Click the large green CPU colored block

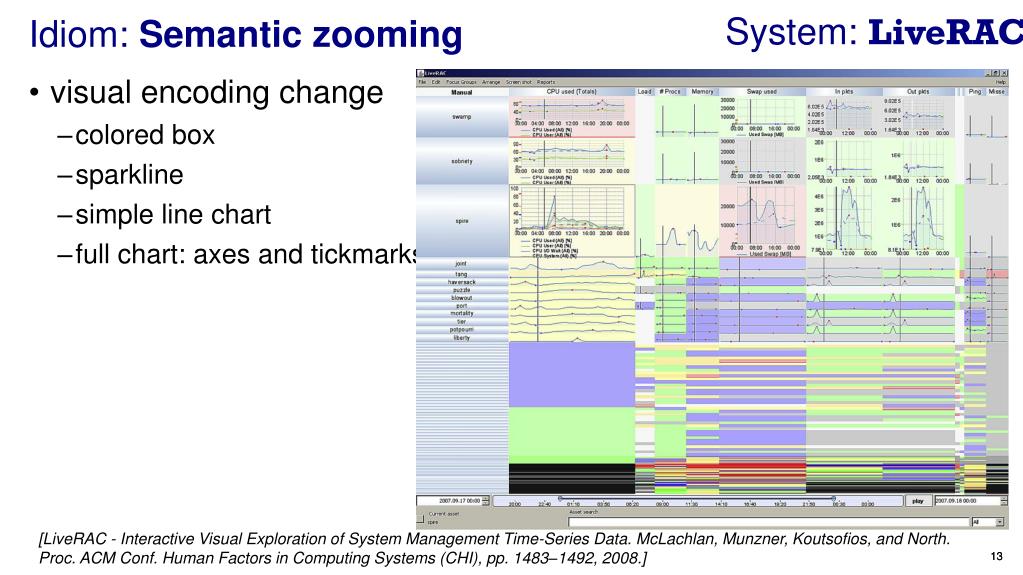point(572,435)
